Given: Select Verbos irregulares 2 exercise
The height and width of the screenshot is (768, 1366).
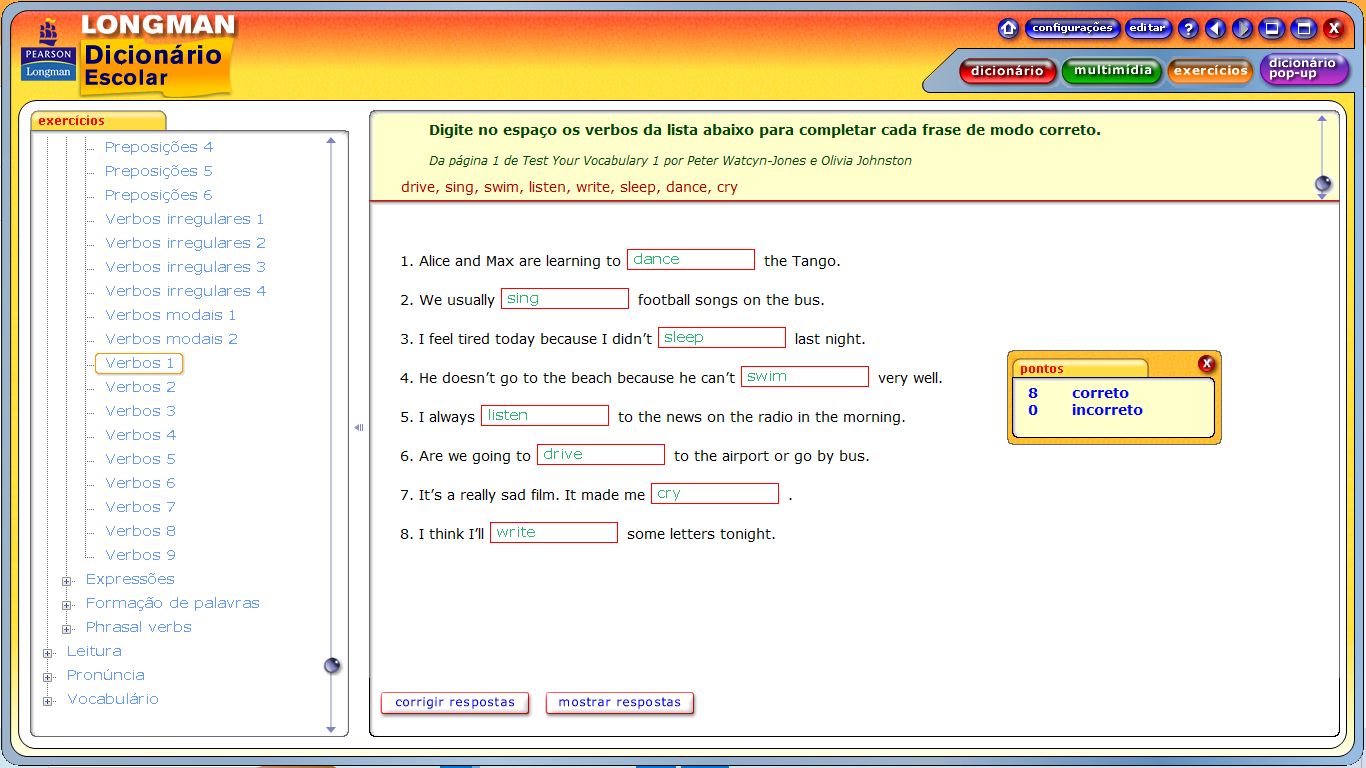Looking at the screenshot, I should (x=185, y=243).
